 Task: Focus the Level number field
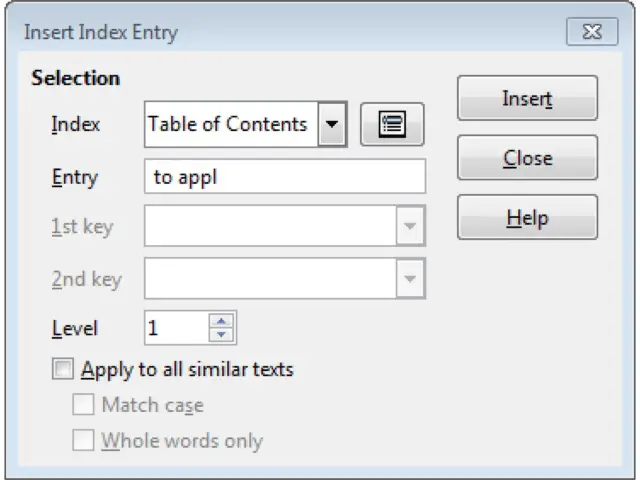pos(176,328)
